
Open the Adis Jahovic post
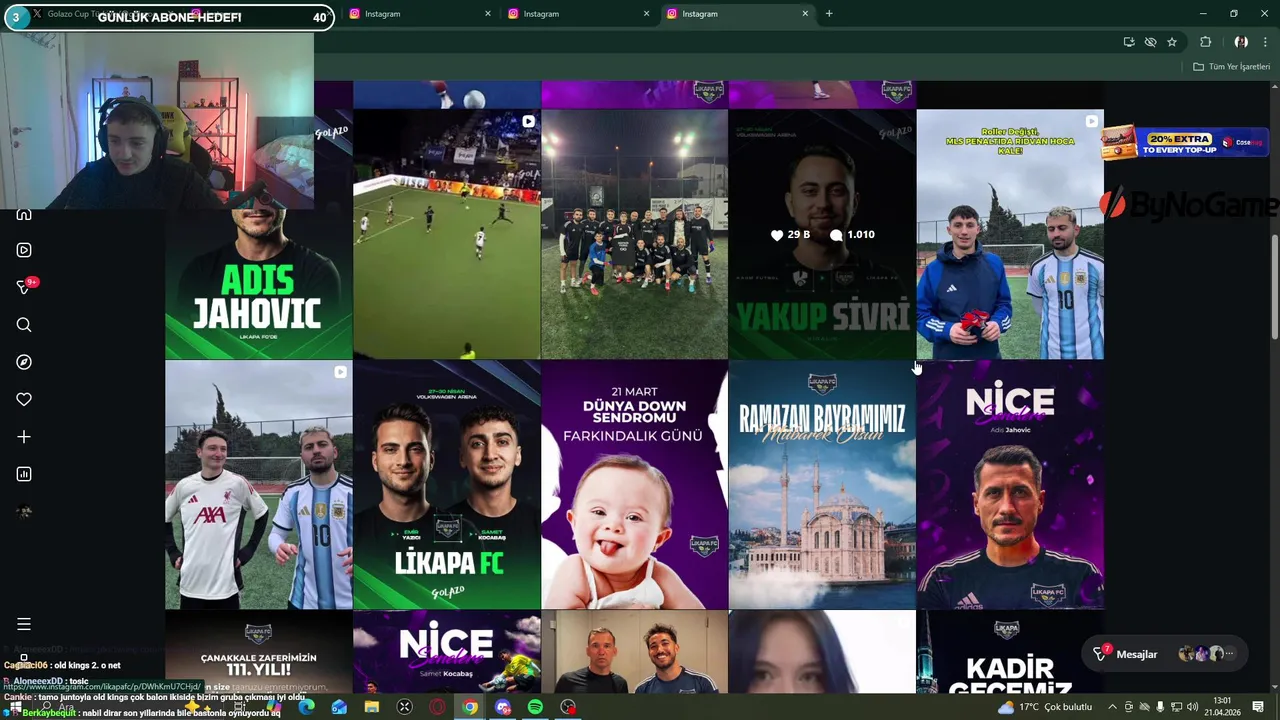click(x=259, y=284)
